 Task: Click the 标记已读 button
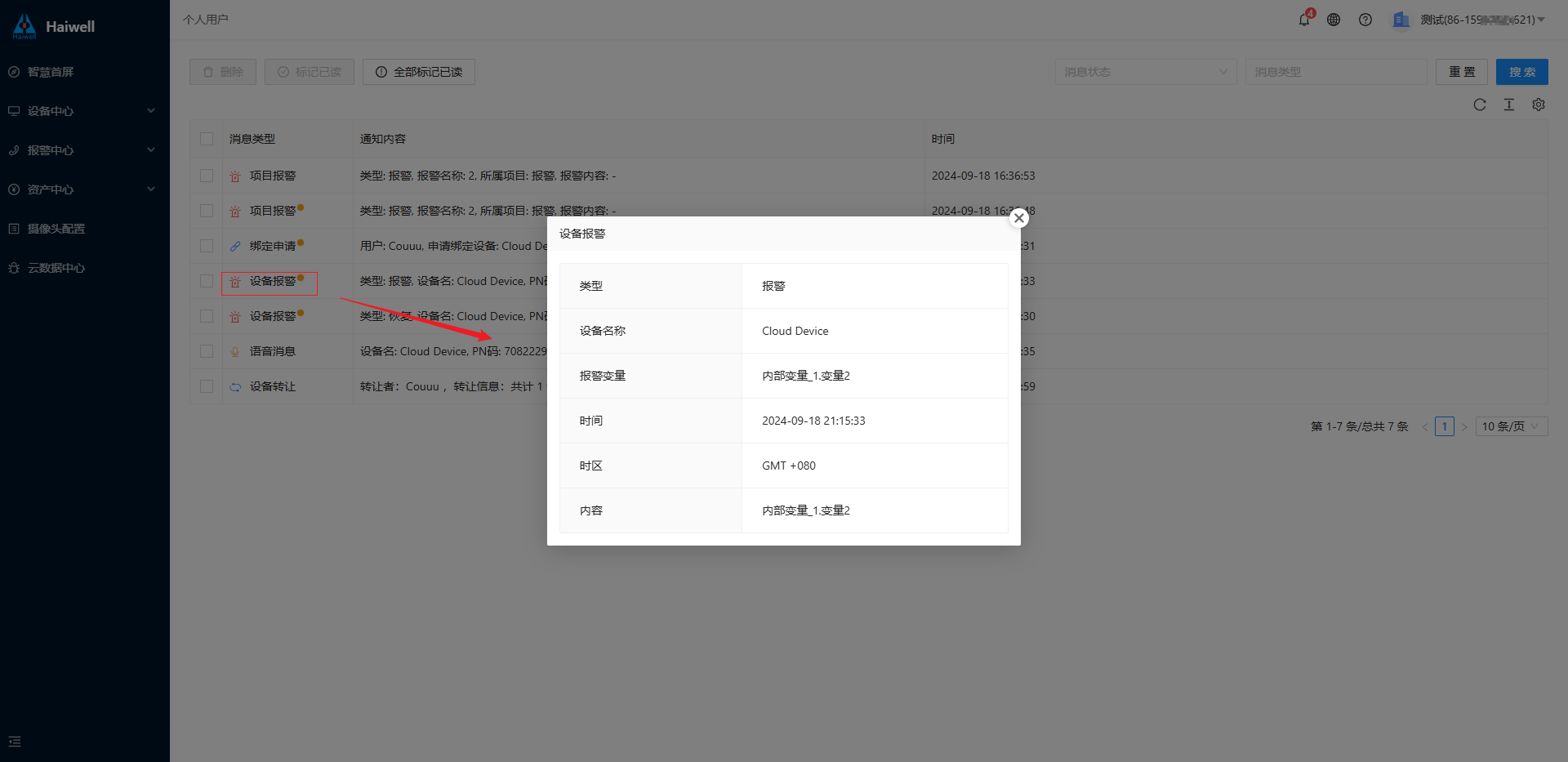pyautogui.click(x=310, y=72)
